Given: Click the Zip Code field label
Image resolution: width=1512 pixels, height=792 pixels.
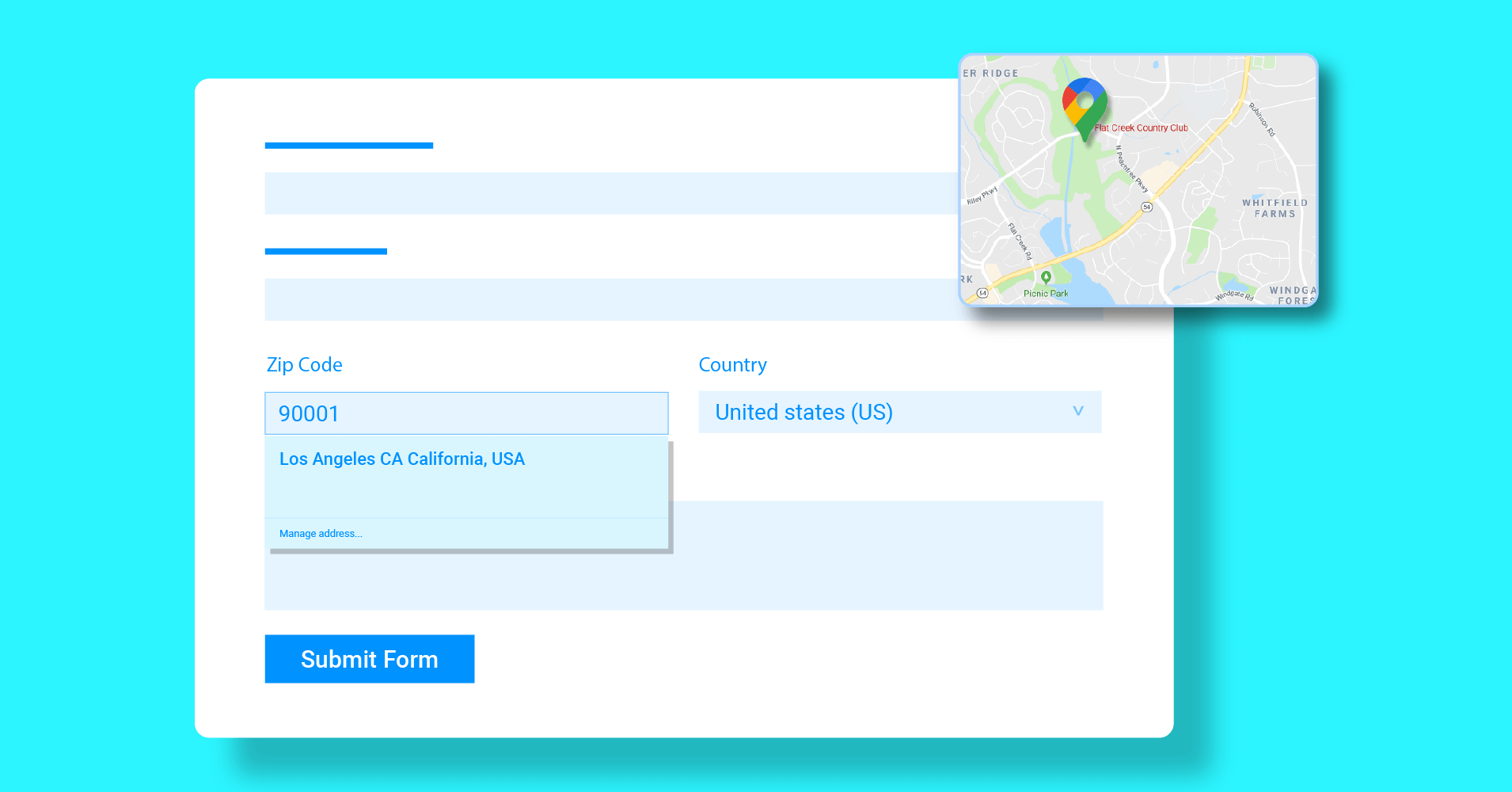Looking at the screenshot, I should click(304, 364).
